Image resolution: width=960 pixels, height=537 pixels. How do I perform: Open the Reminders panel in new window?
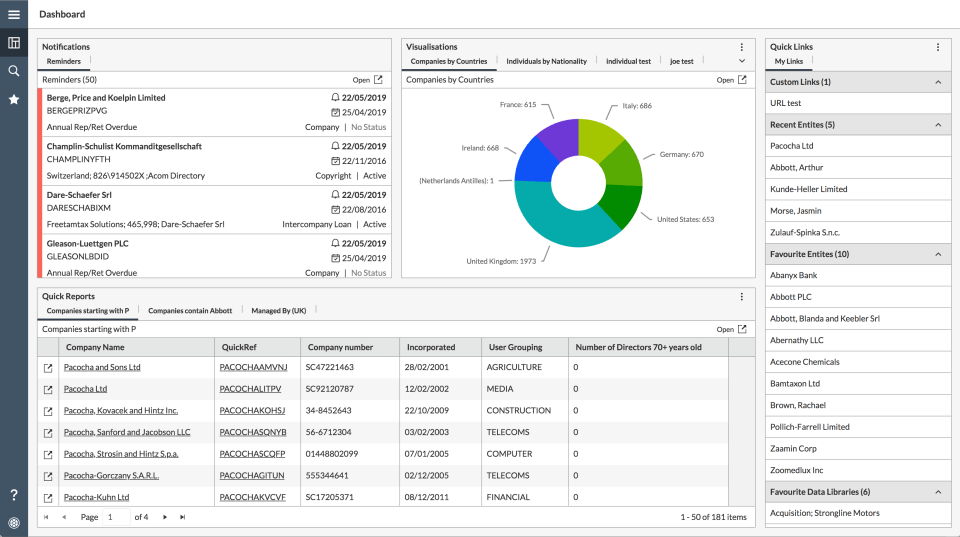pyautogui.click(x=377, y=80)
